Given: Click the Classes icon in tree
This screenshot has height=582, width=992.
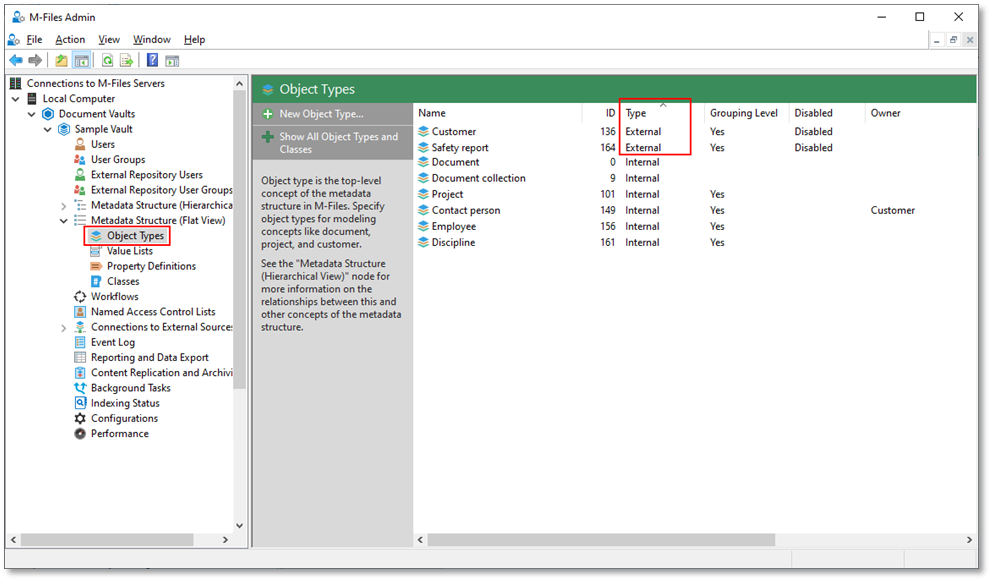Looking at the screenshot, I should pyautogui.click(x=96, y=282).
